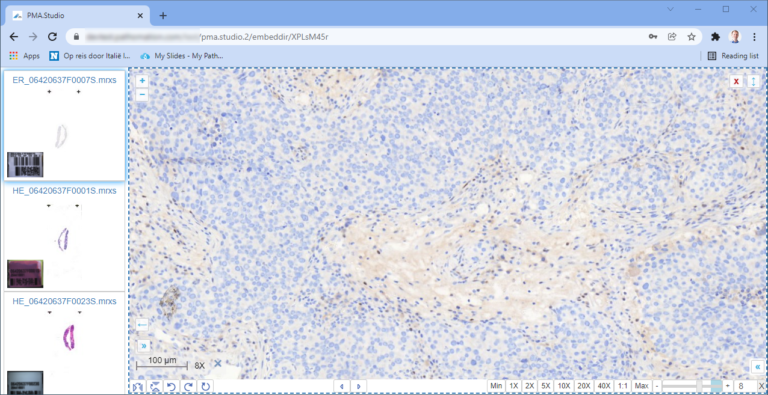Open slide HE_06420637F0001S.mrxs thumbnail
This screenshot has width=768, height=395.
[x=64, y=236]
